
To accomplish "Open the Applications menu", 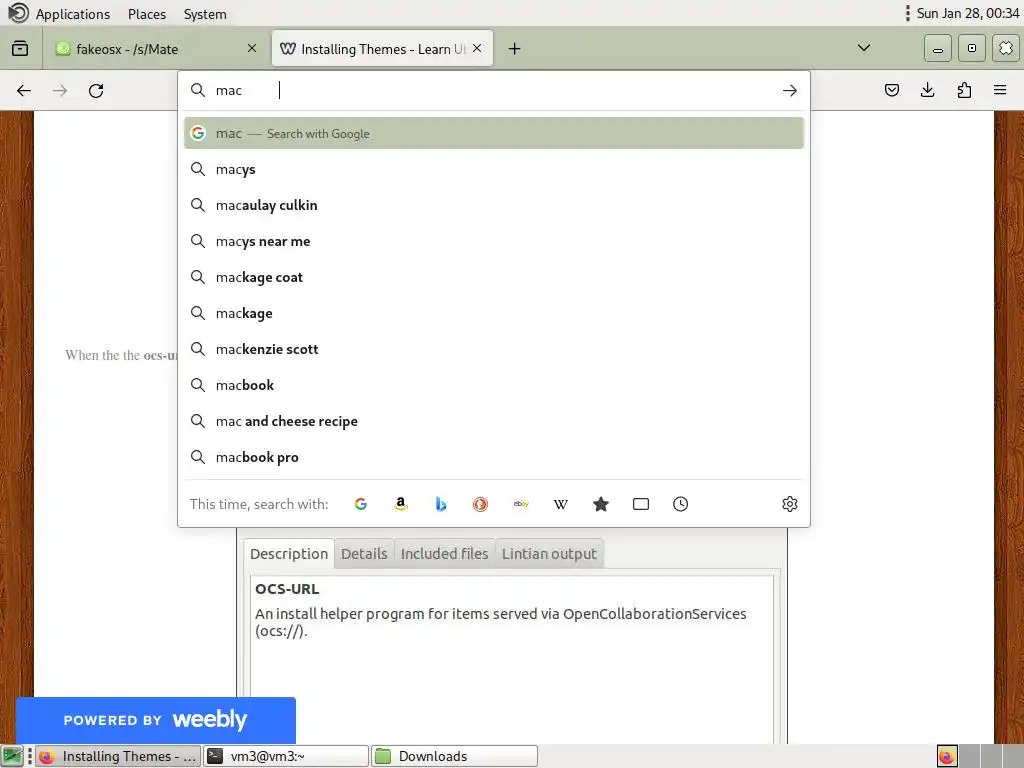I will (x=72, y=14).
